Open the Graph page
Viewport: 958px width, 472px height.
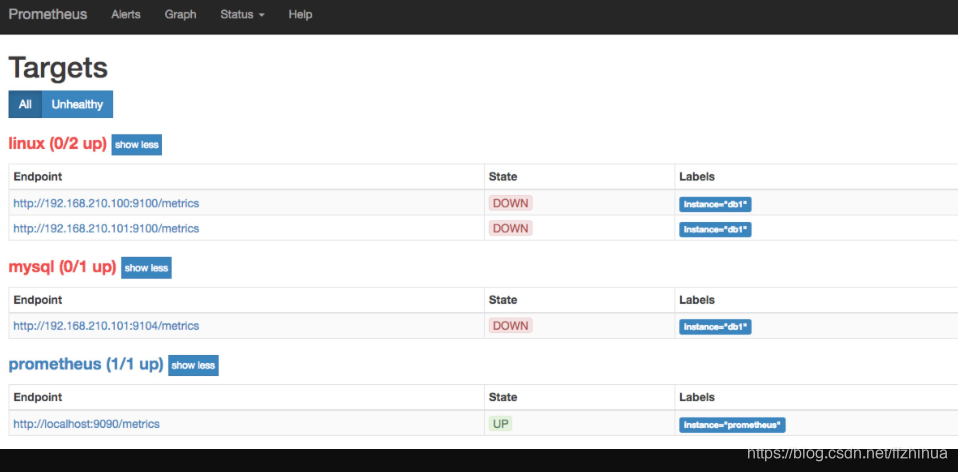tap(180, 14)
